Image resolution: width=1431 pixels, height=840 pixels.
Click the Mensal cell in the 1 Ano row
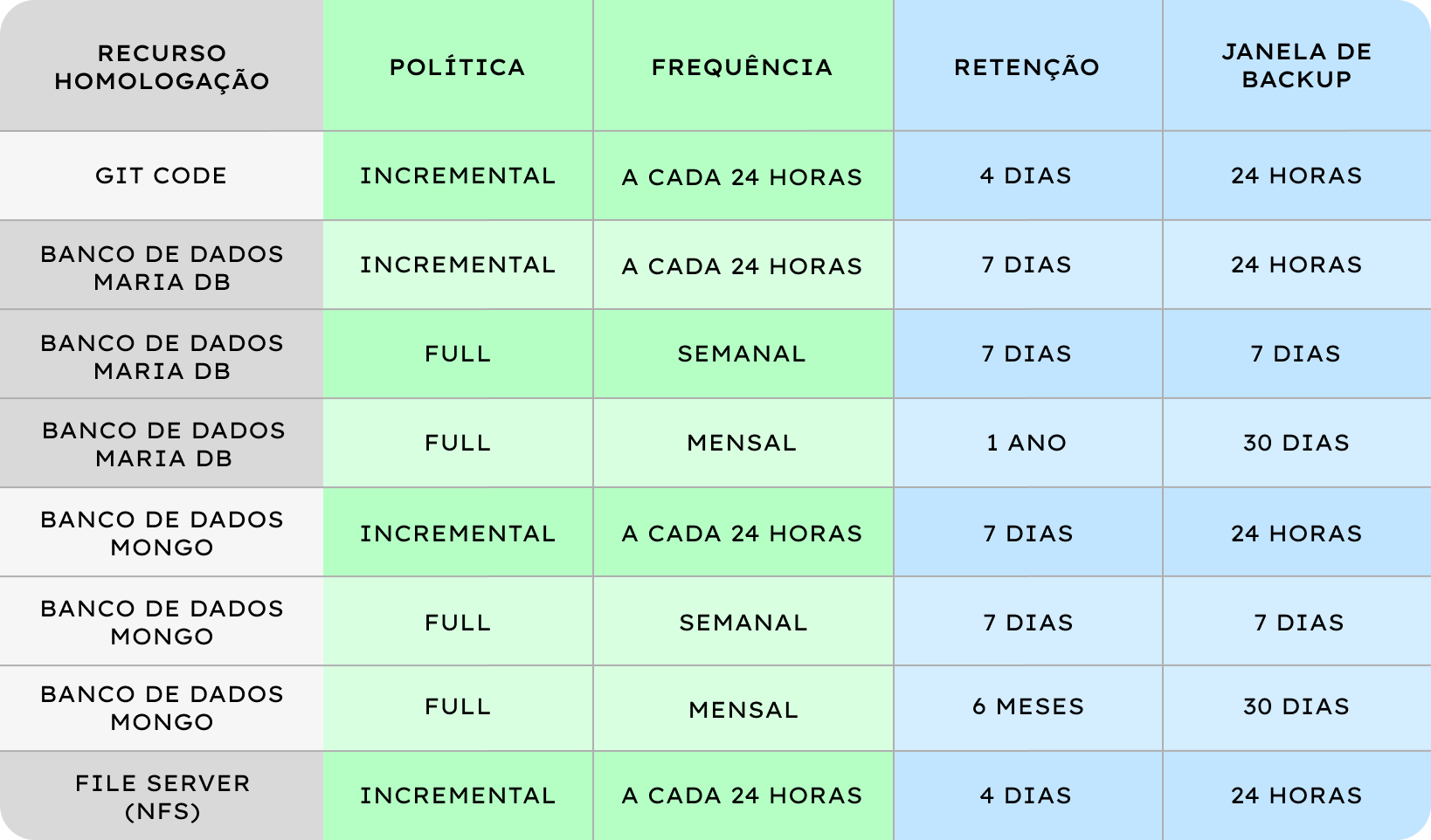[x=743, y=443]
